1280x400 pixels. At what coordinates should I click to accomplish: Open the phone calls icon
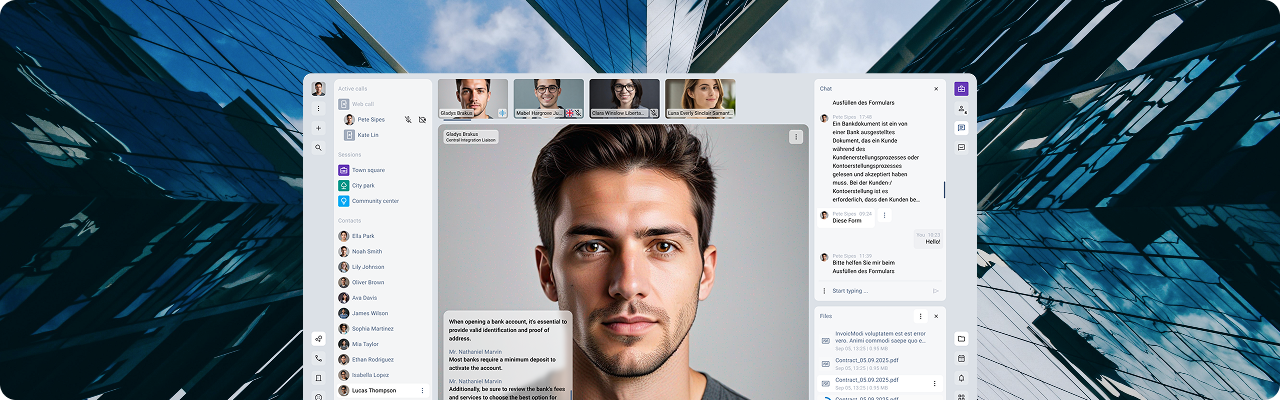(318, 358)
